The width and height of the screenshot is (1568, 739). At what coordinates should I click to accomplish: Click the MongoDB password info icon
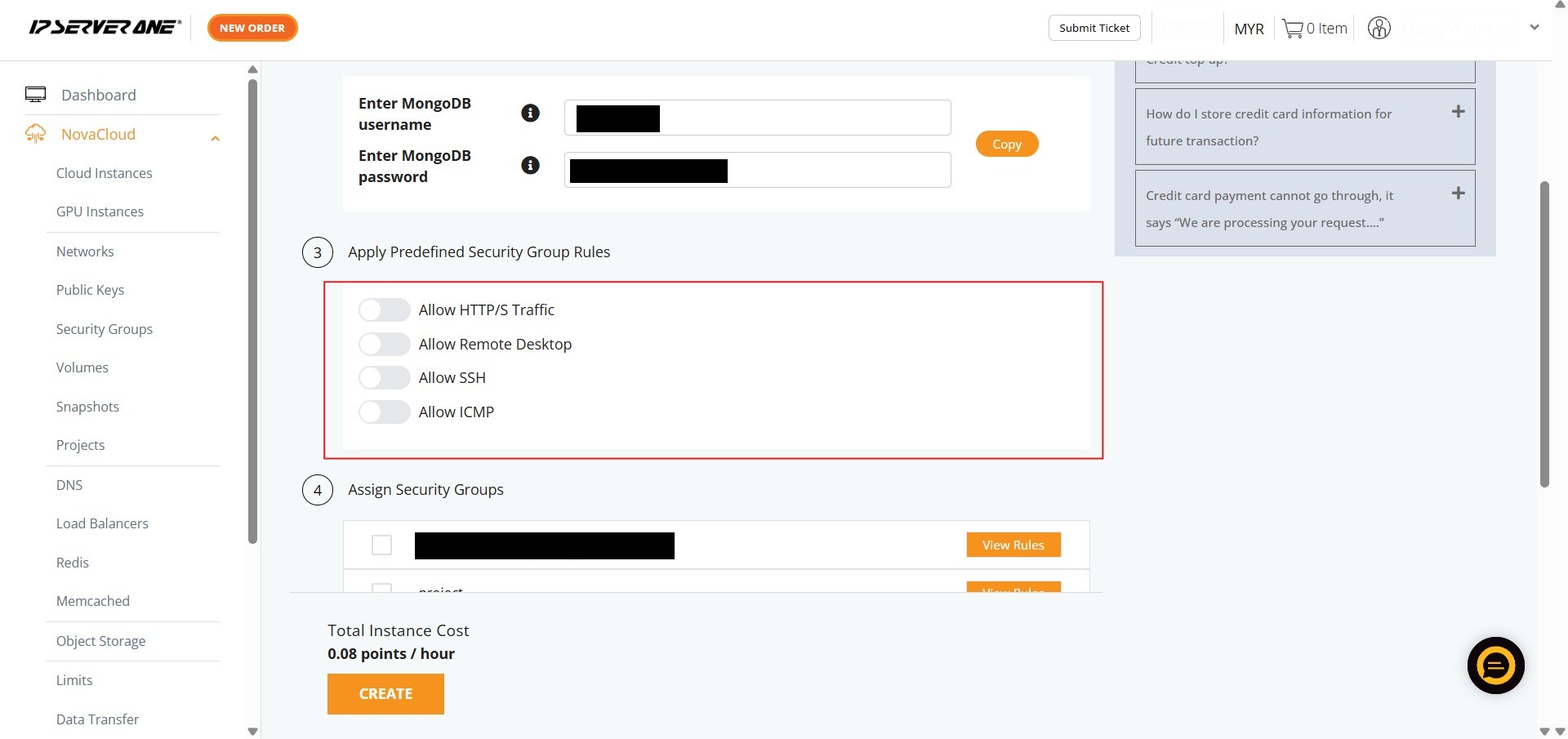(x=530, y=166)
